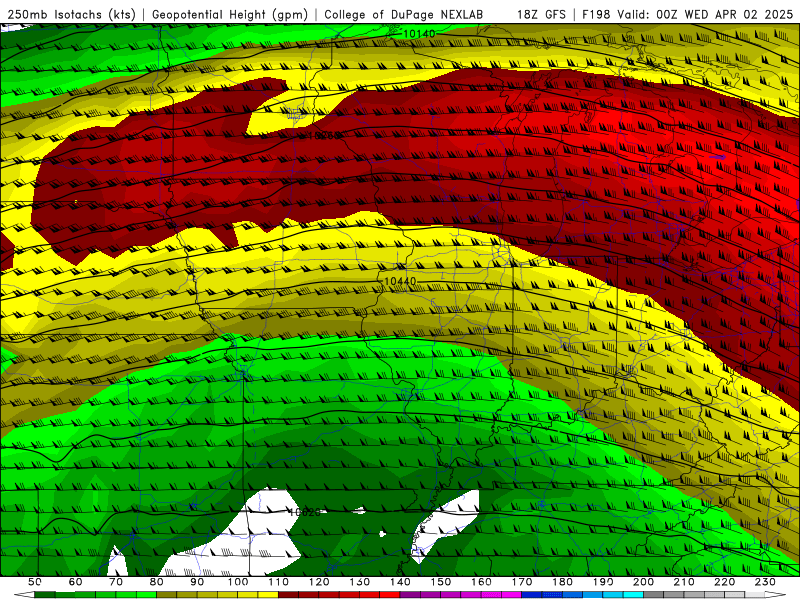Click the 110 knots legend label
The height and width of the screenshot is (600, 800).
pos(279,582)
